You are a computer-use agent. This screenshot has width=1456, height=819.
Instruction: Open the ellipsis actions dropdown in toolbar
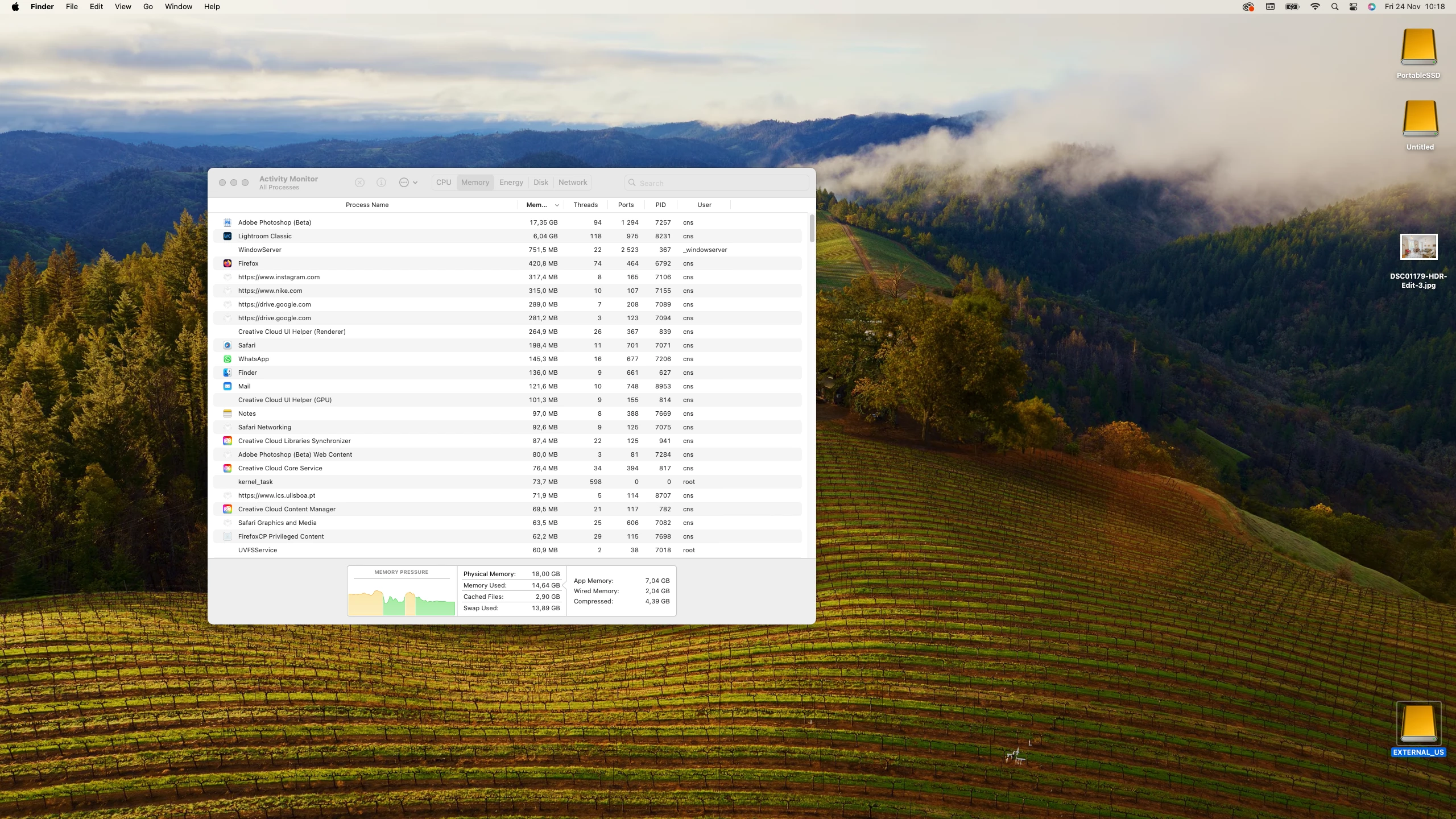click(x=408, y=183)
